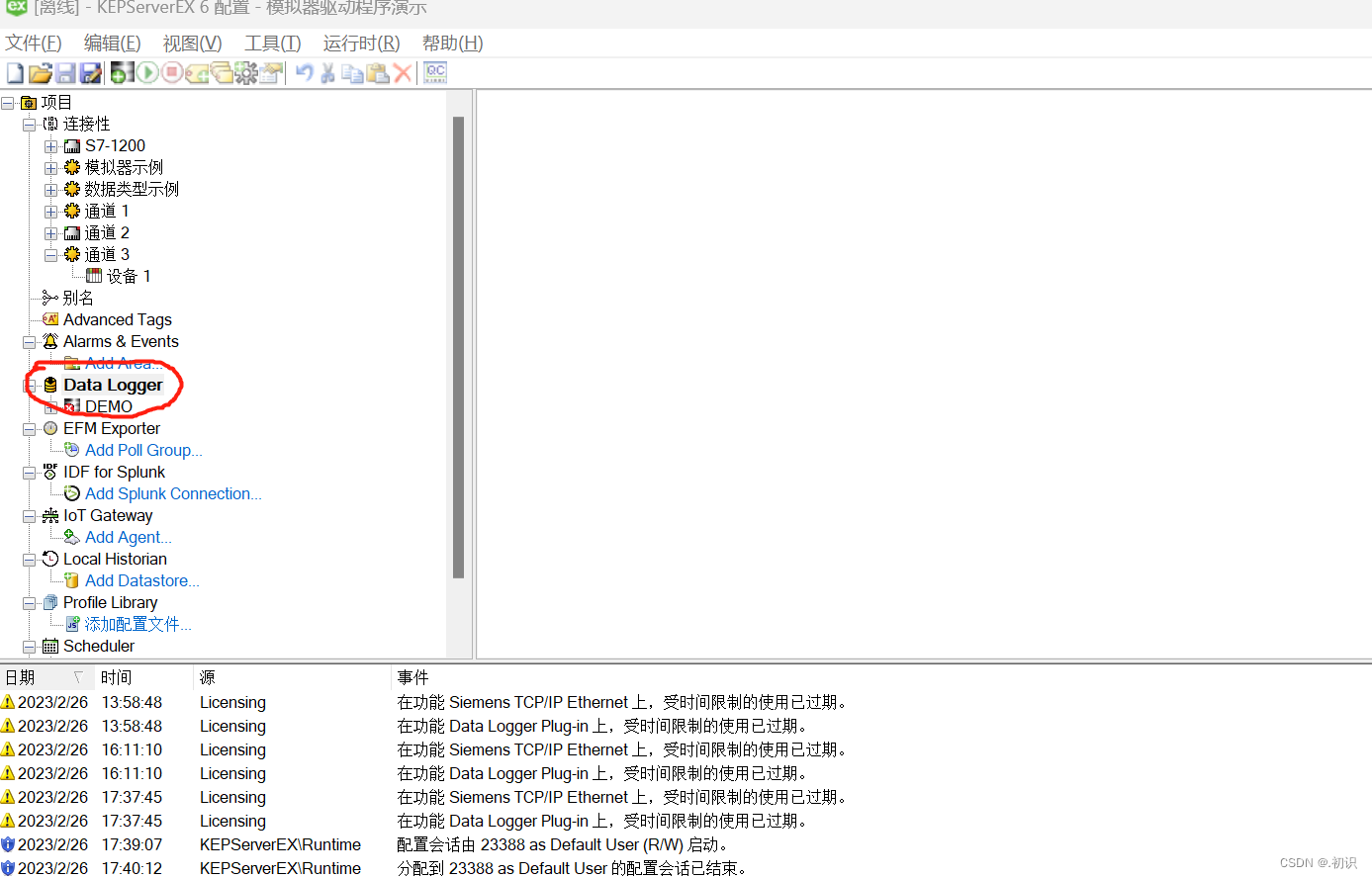Undo the last action with the arrow icon
The height and width of the screenshot is (878, 1372).
pos(304,73)
